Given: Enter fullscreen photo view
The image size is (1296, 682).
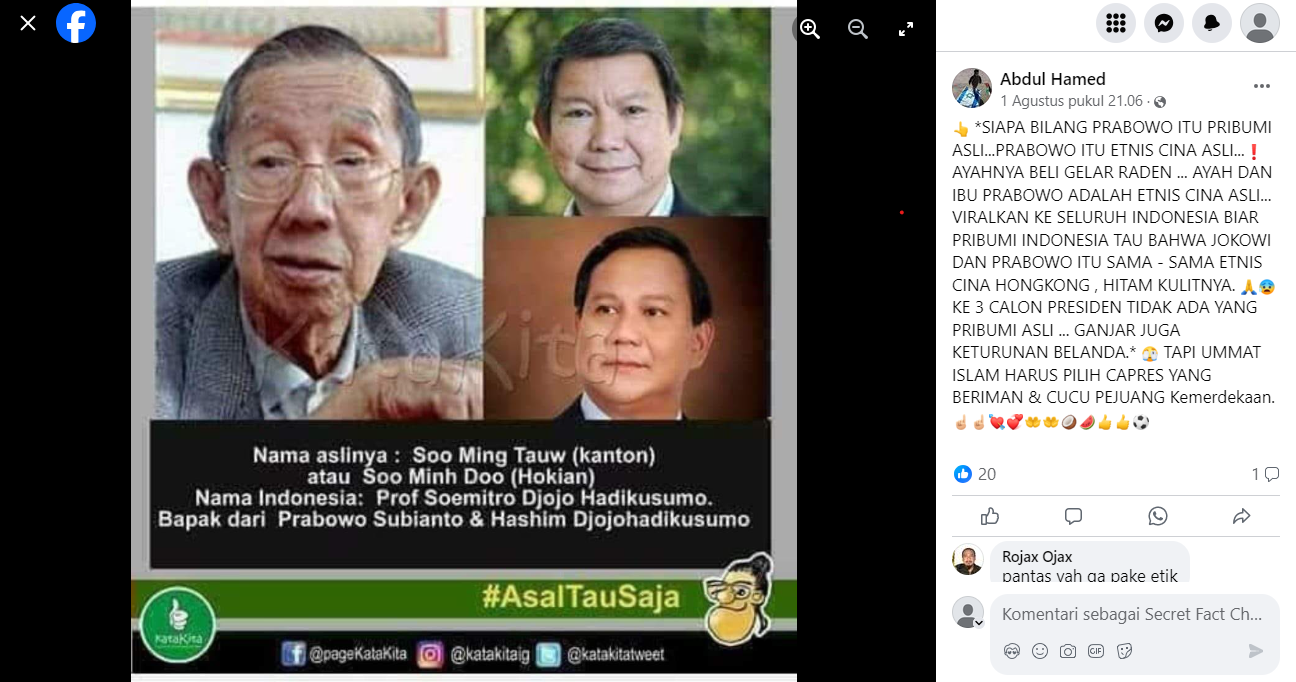Looking at the screenshot, I should [906, 29].
